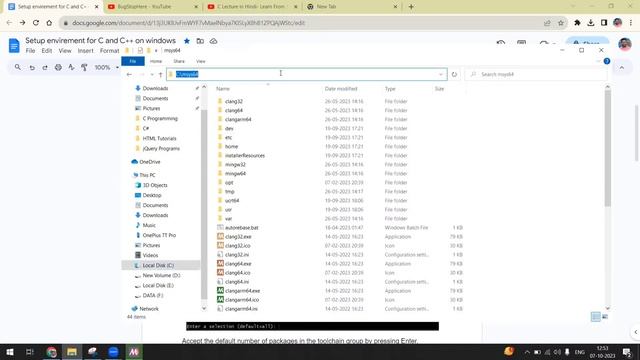
Task: Select C Programming folder in sidebar
Action: (x=160, y=118)
